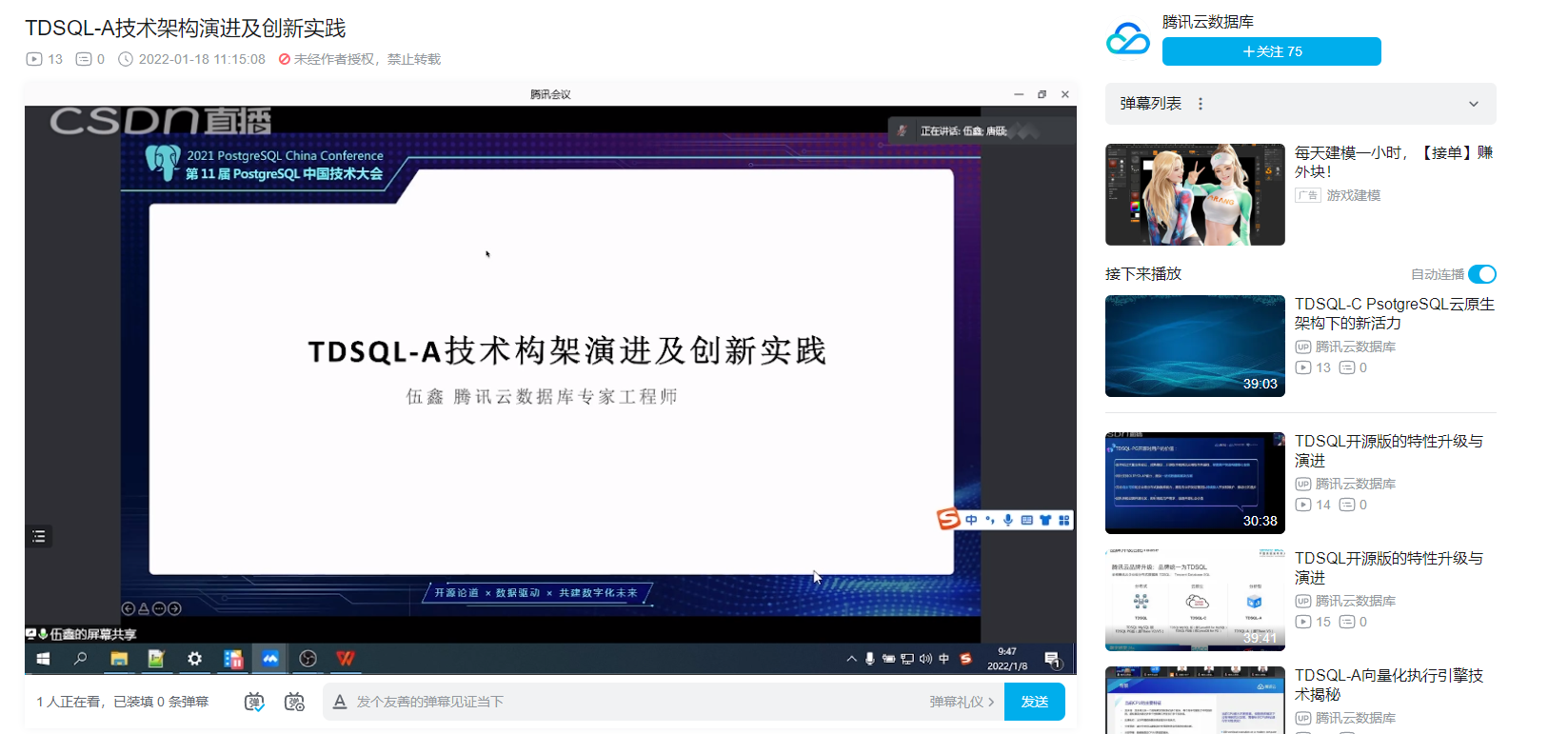Open TDSQL开源版的特性升级与演进 title with 14 plays
The width and height of the screenshot is (1568, 734).
(x=1389, y=450)
